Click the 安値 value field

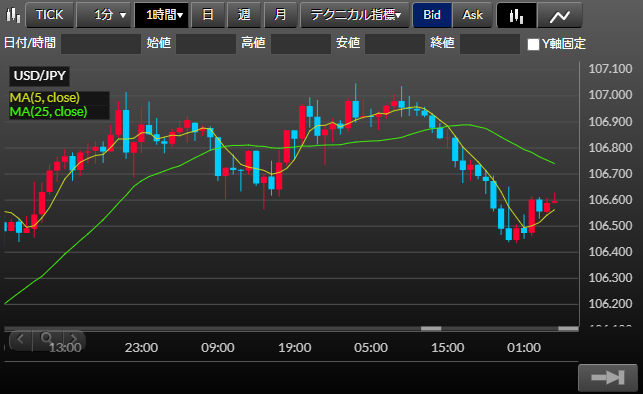click(395, 43)
